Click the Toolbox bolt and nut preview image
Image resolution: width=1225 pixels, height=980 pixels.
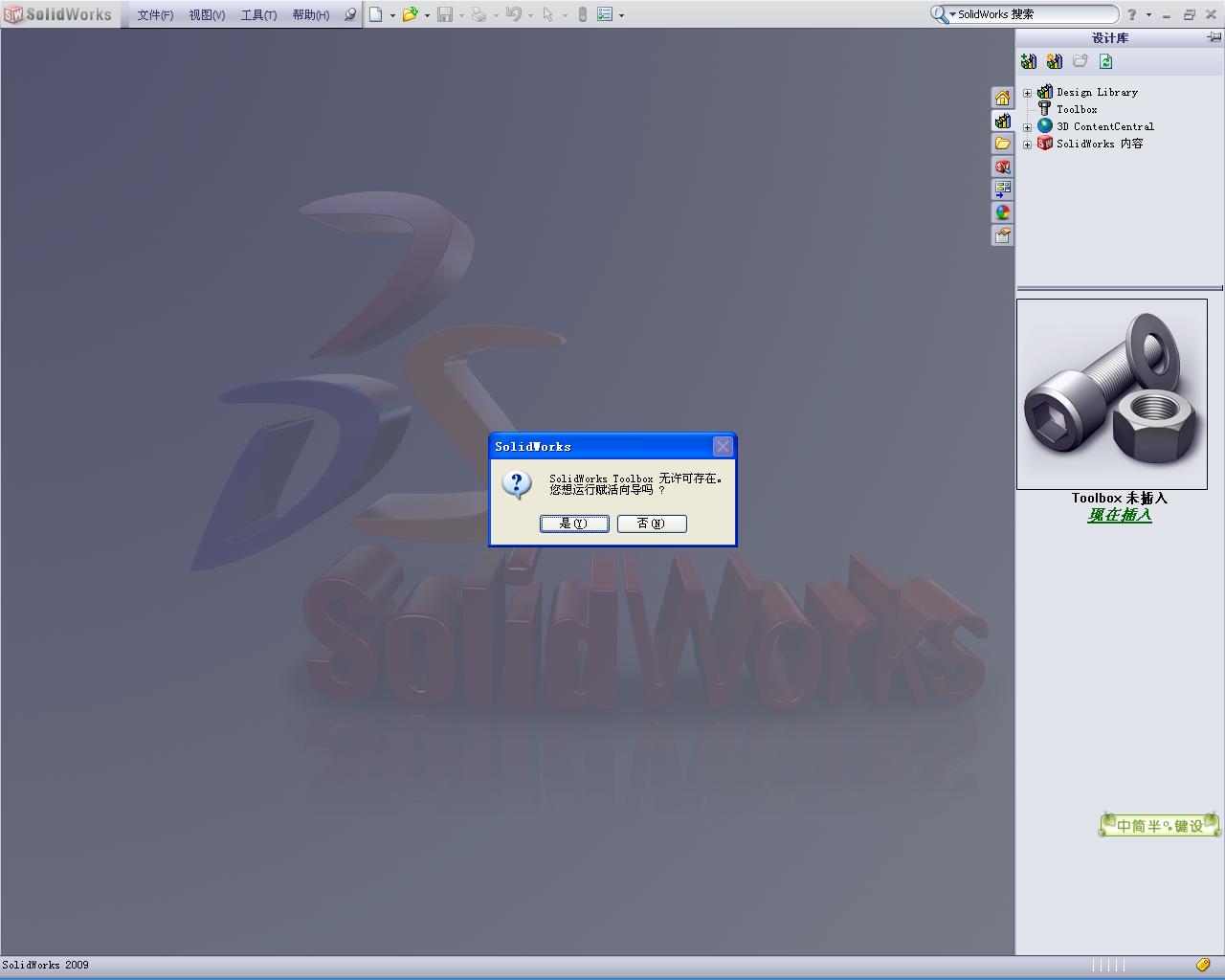tap(1112, 394)
